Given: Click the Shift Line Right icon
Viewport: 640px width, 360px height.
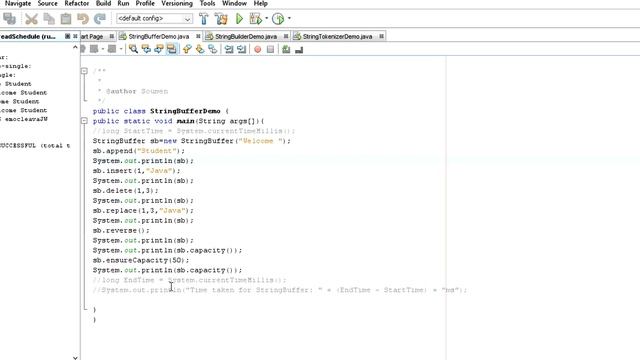Looking at the screenshot, I should click(x=242, y=49).
